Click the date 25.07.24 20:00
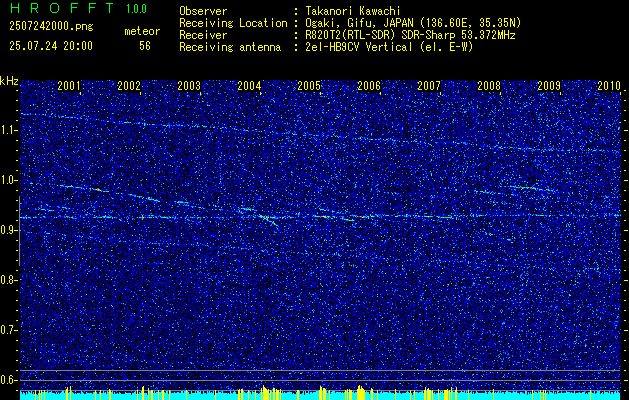 (x=51, y=46)
